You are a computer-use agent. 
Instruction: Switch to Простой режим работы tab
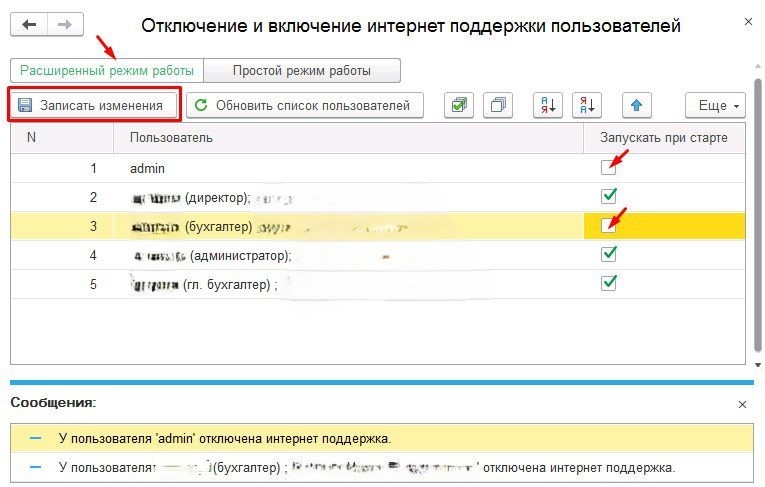302,71
